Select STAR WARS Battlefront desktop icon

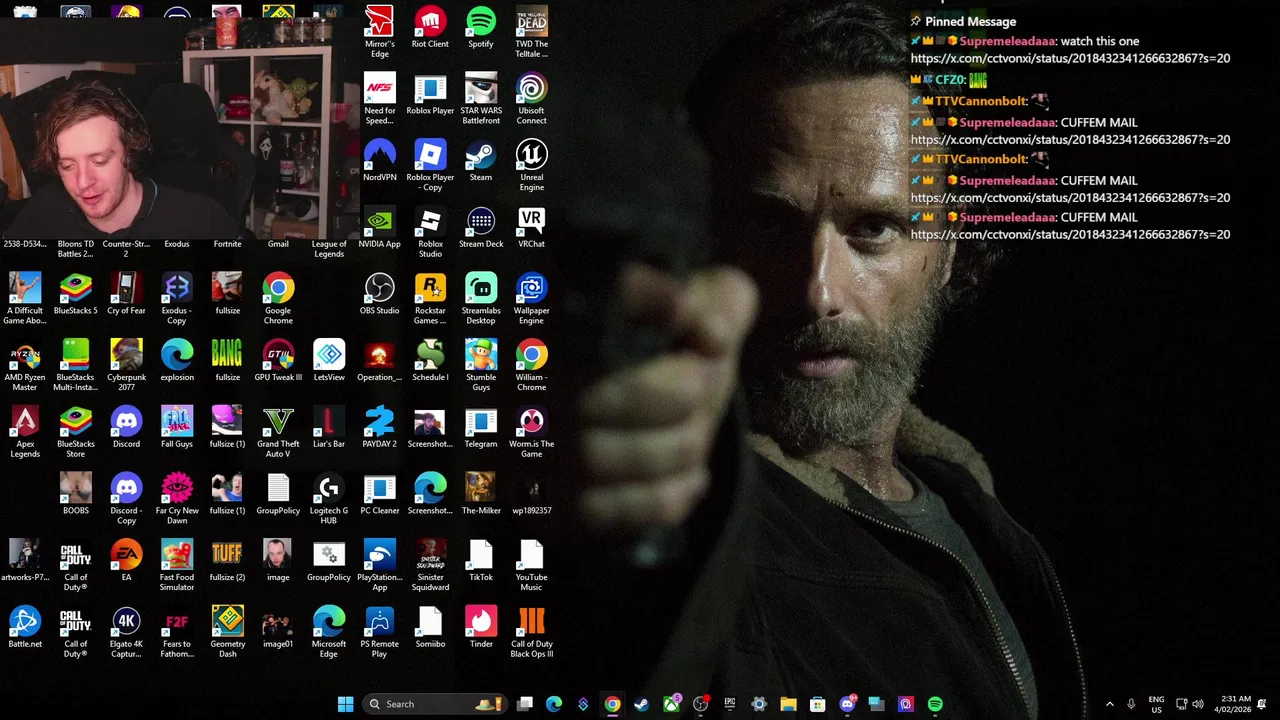point(481,98)
